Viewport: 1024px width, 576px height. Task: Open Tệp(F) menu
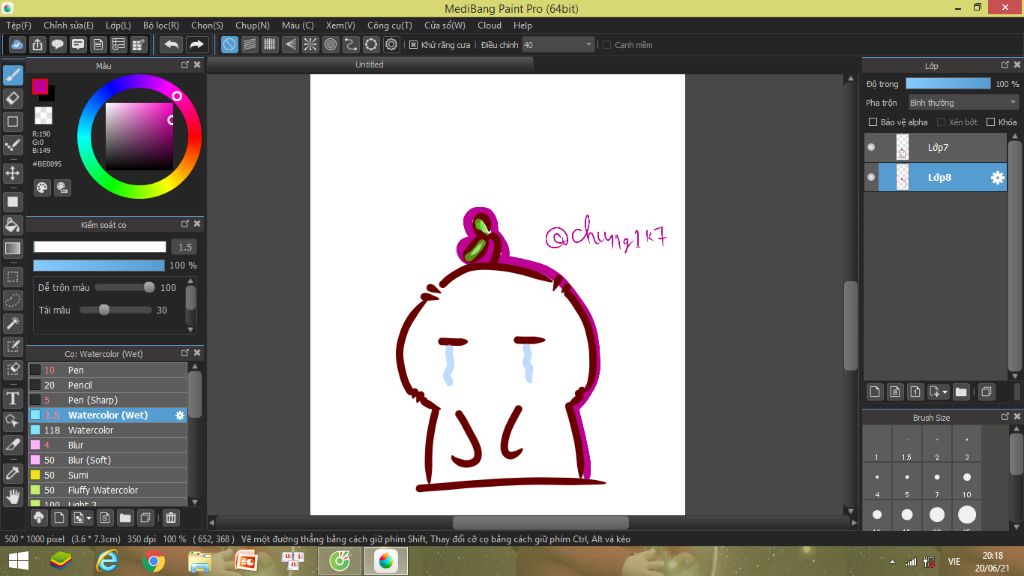pyautogui.click(x=19, y=25)
